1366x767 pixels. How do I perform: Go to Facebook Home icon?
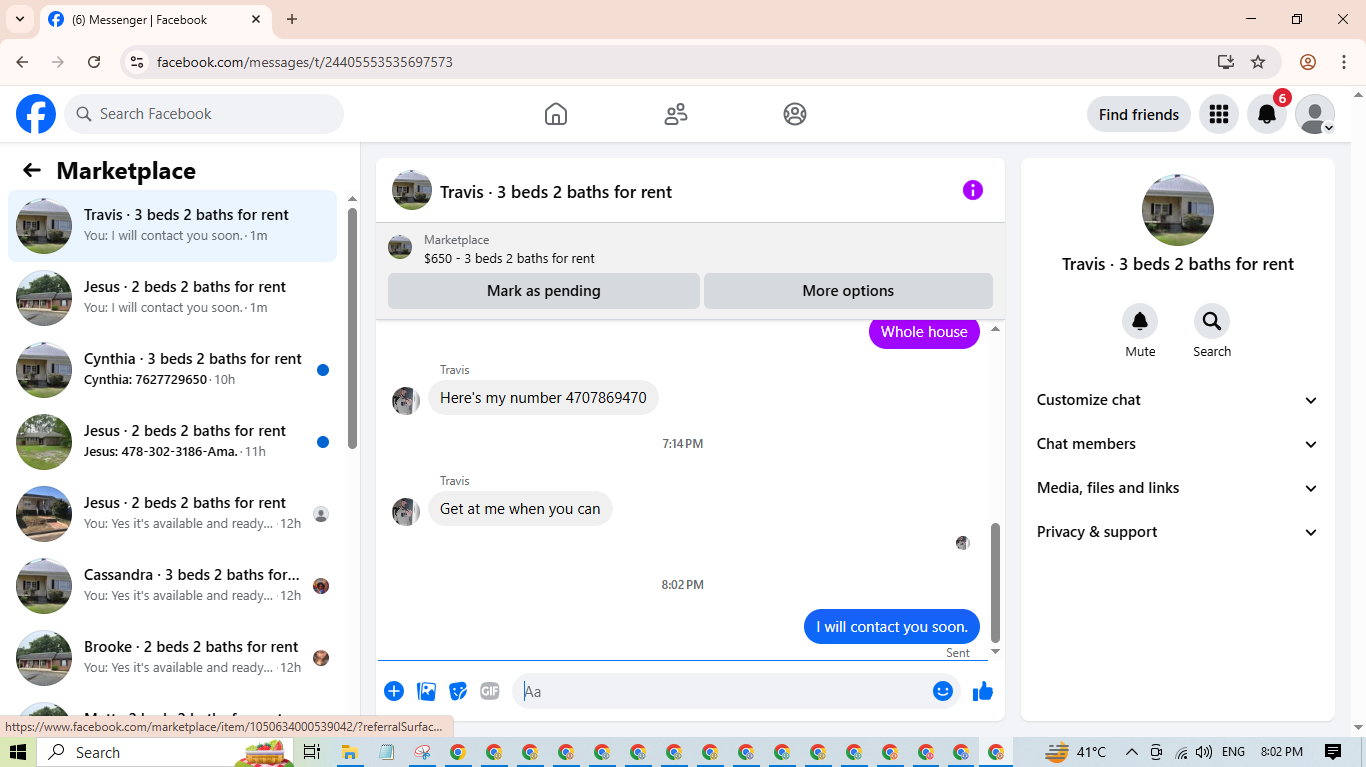click(556, 114)
